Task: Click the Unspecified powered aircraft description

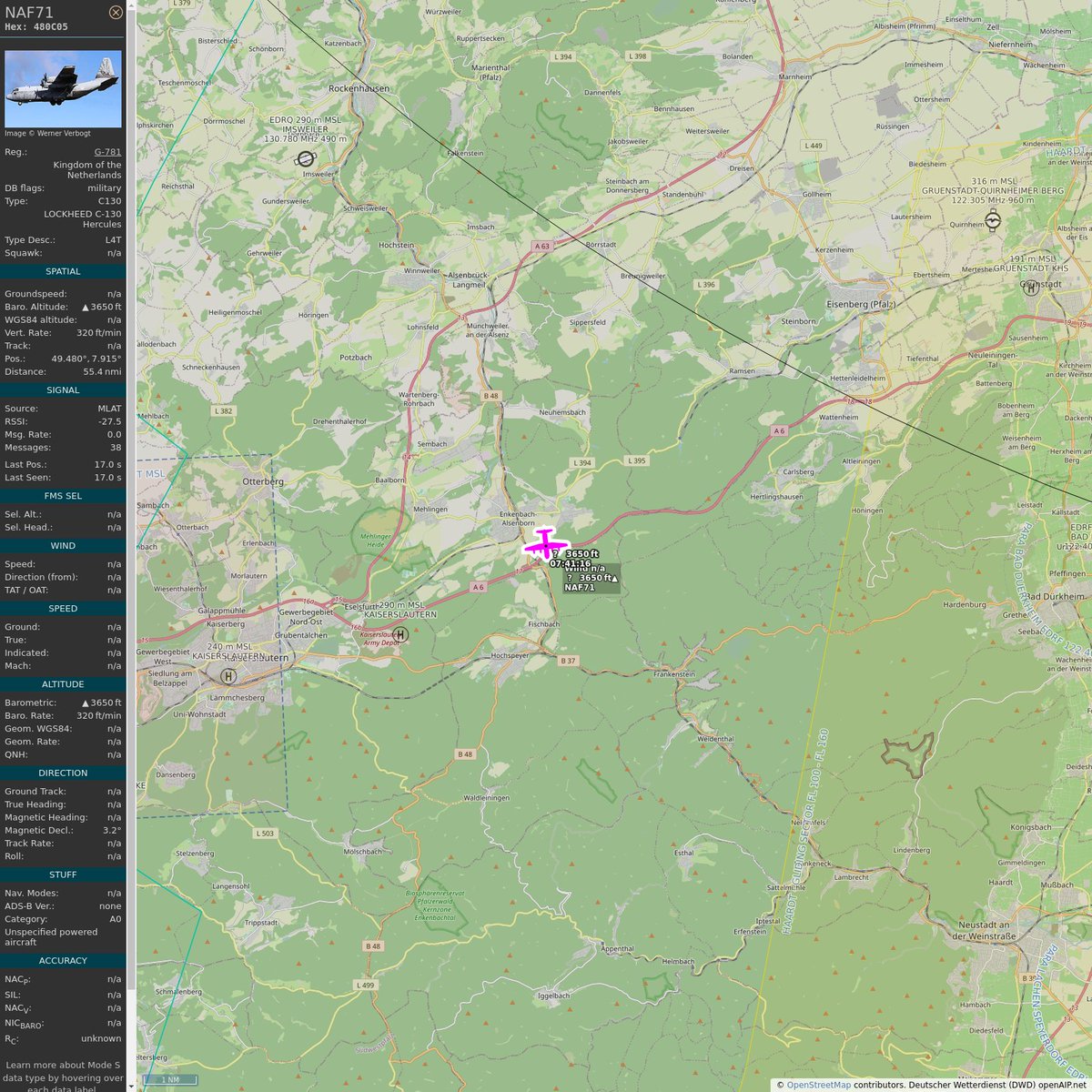Action: 51,936
